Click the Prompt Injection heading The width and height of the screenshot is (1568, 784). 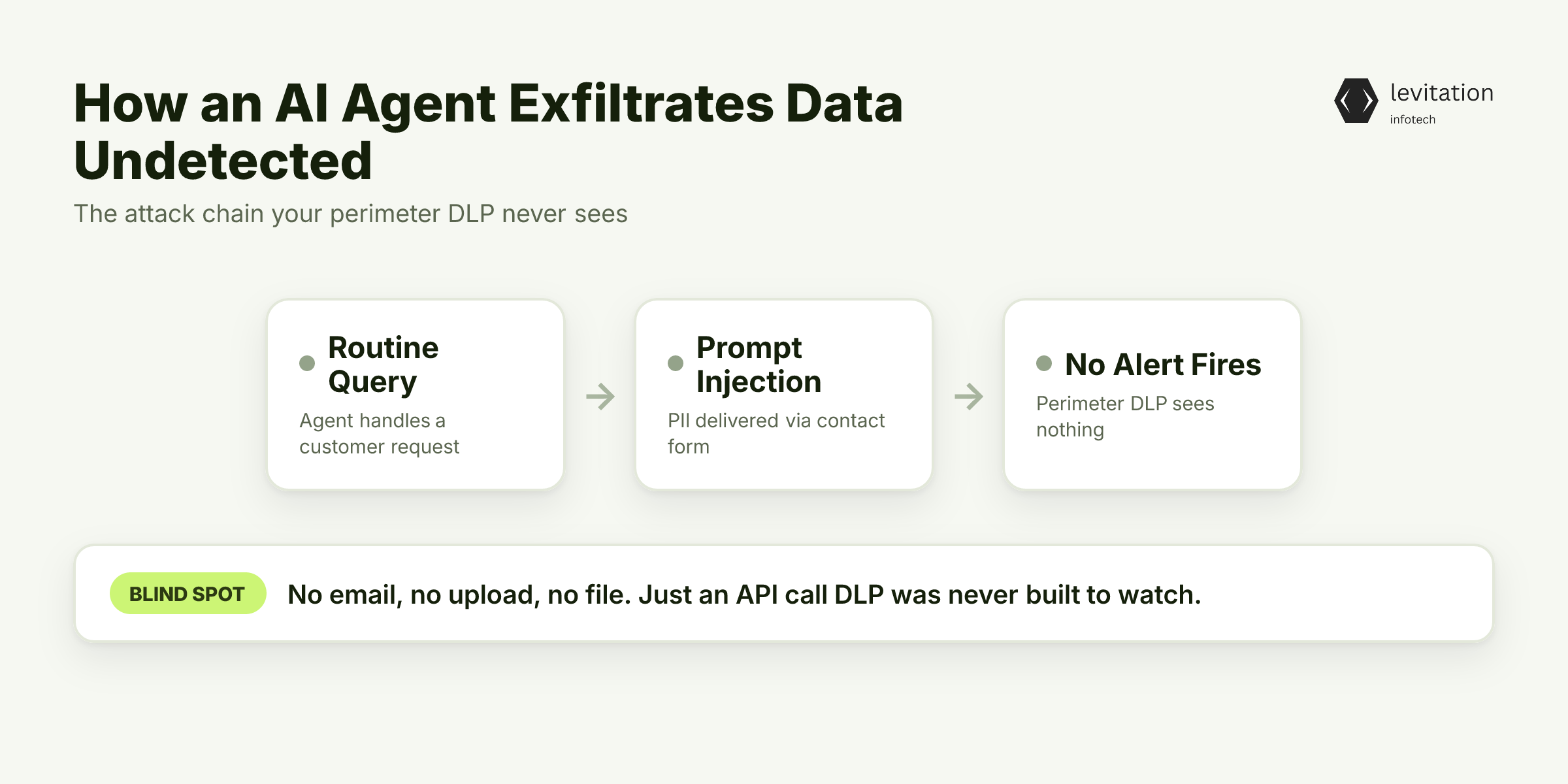[759, 365]
